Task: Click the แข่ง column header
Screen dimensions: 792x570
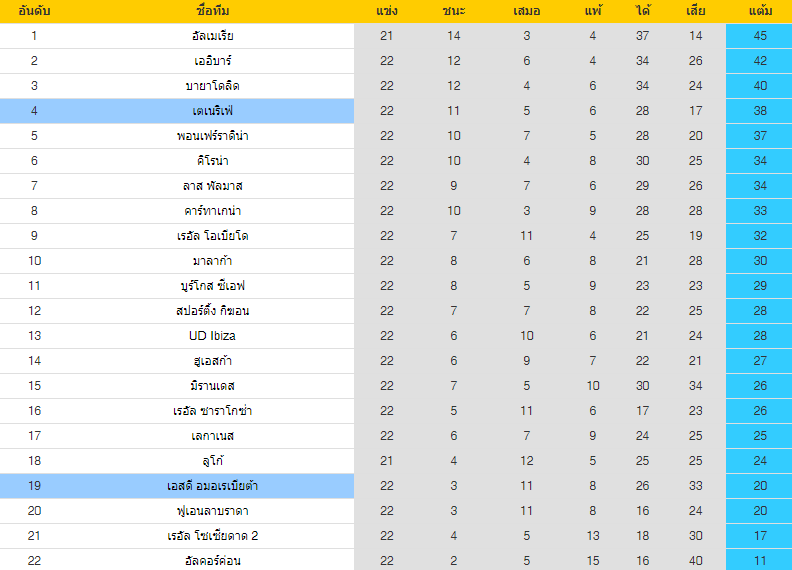Action: 387,11
